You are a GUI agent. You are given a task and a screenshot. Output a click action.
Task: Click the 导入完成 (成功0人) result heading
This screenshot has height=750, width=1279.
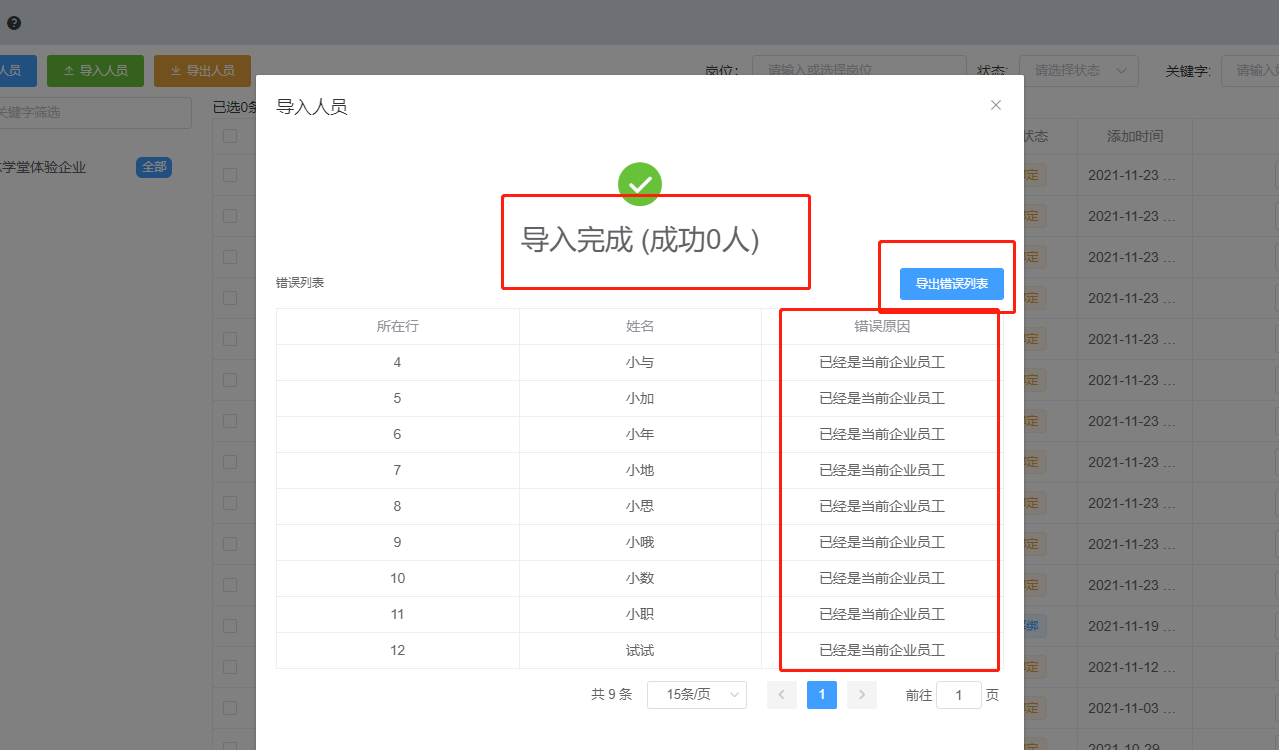pyautogui.click(x=640, y=240)
